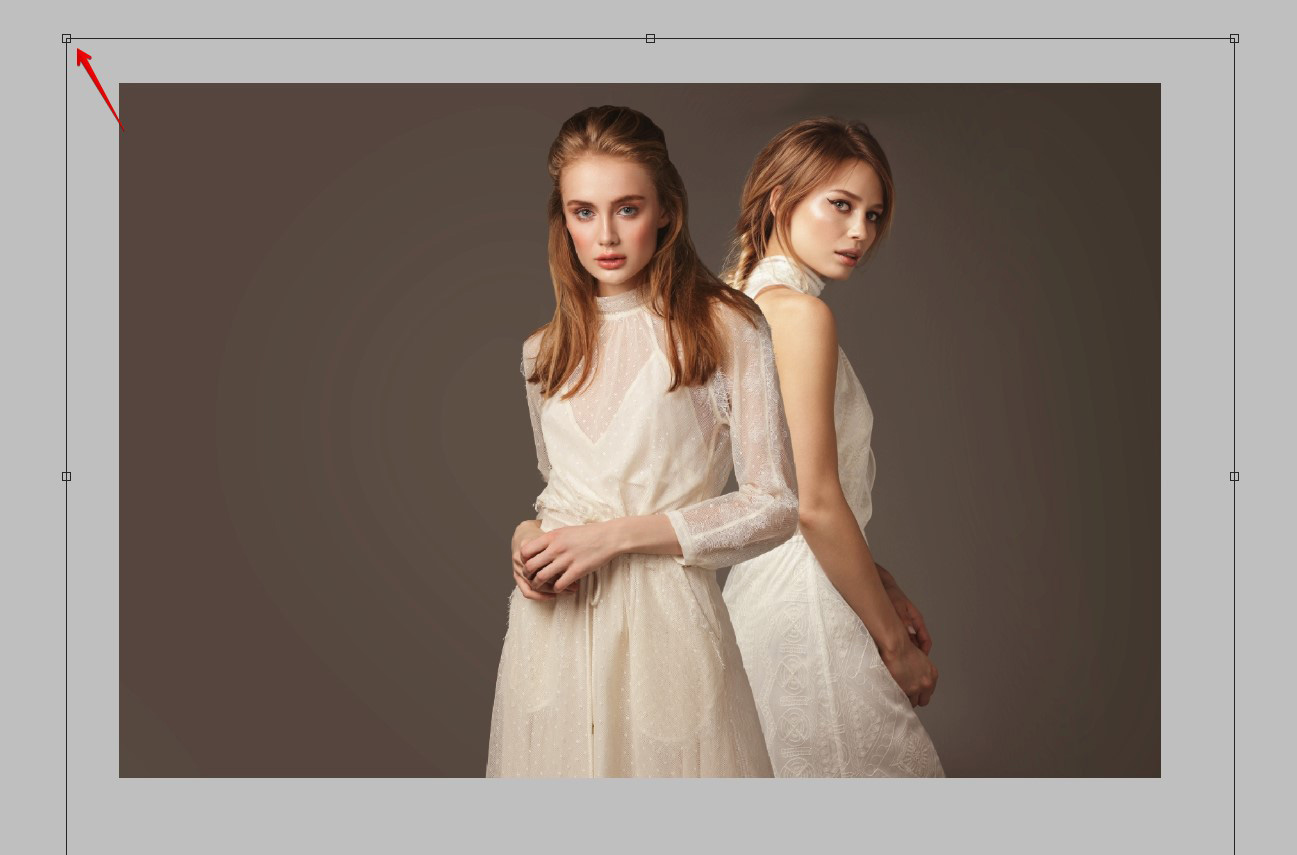Click the top-right transform corner handle
Screen dimensions: 1297x855
click(1234, 39)
